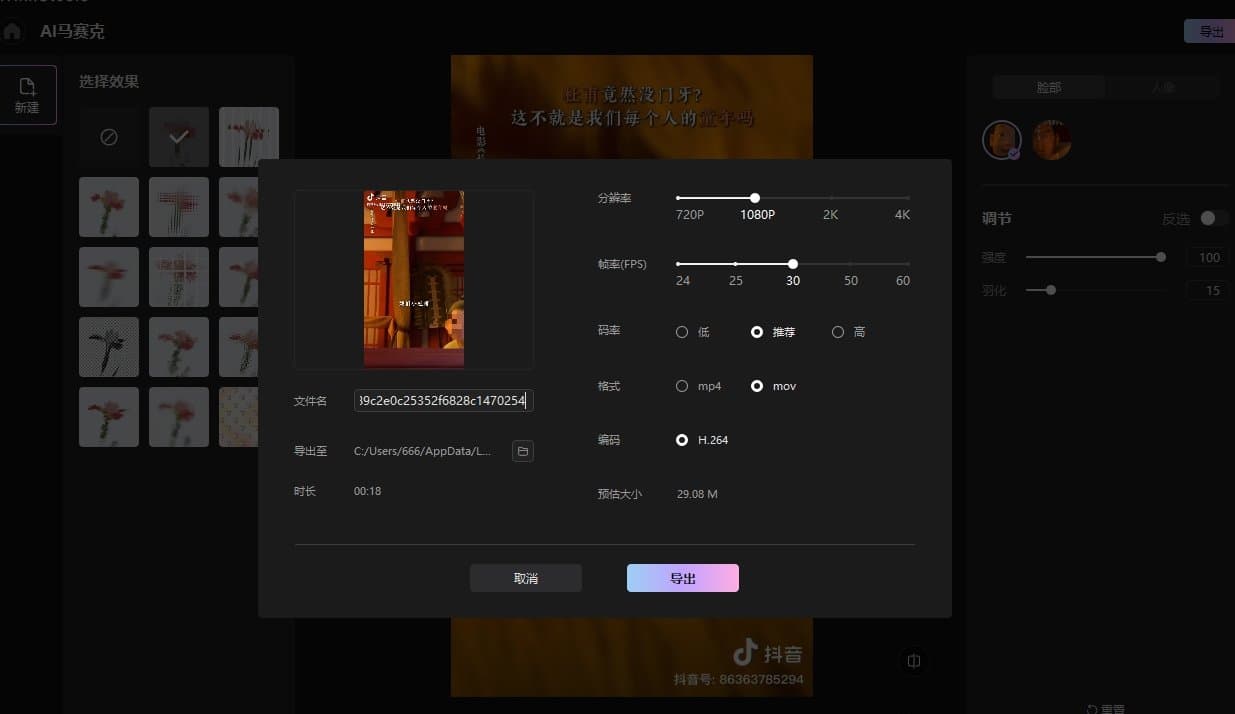Click the home icon in the top-left corner
The image size is (1235, 714).
(11, 31)
